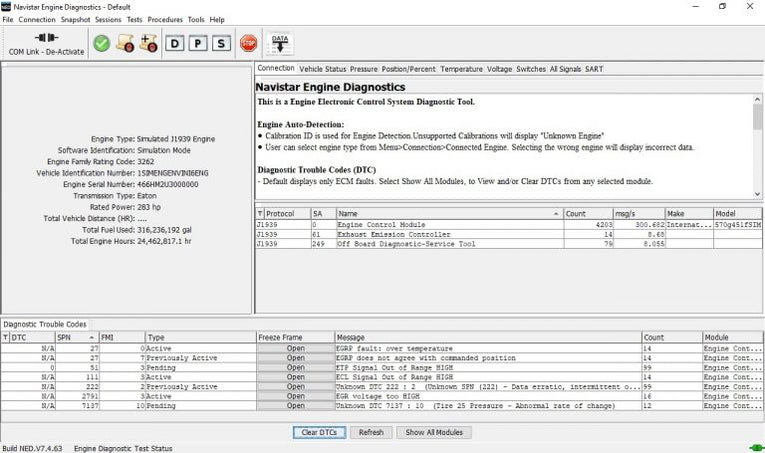Switch to the Switches tab
This screenshot has width=765, height=453.
tap(531, 69)
